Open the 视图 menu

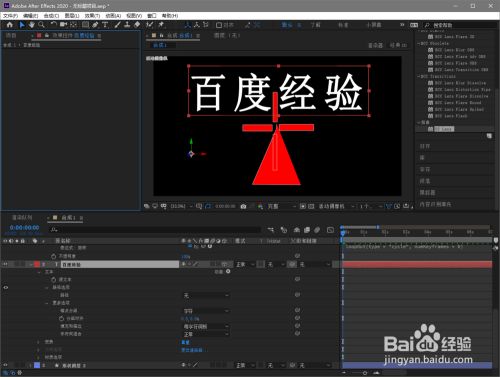pyautogui.click(x=134, y=16)
